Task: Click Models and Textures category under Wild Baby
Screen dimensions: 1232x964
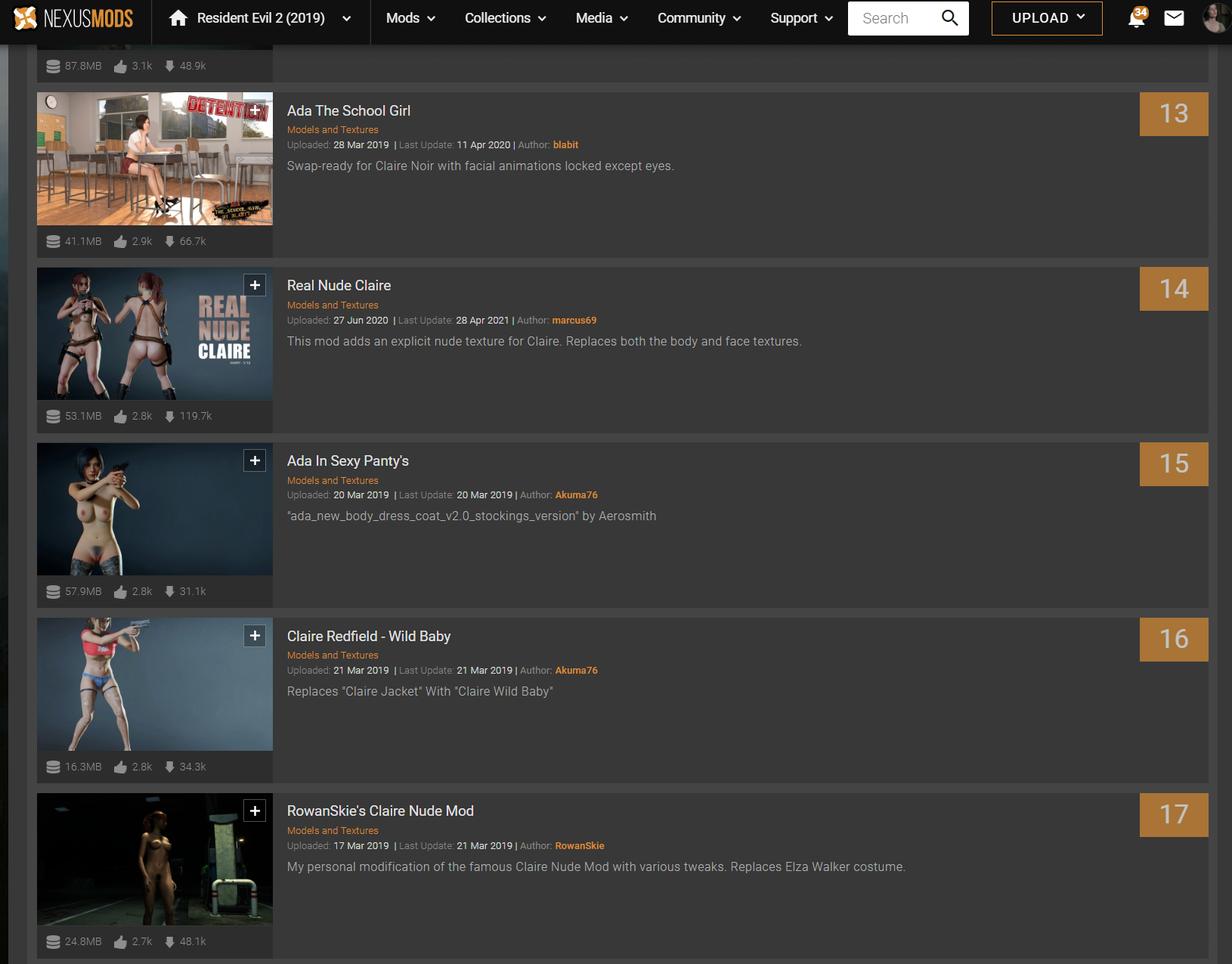Action: [x=333, y=655]
